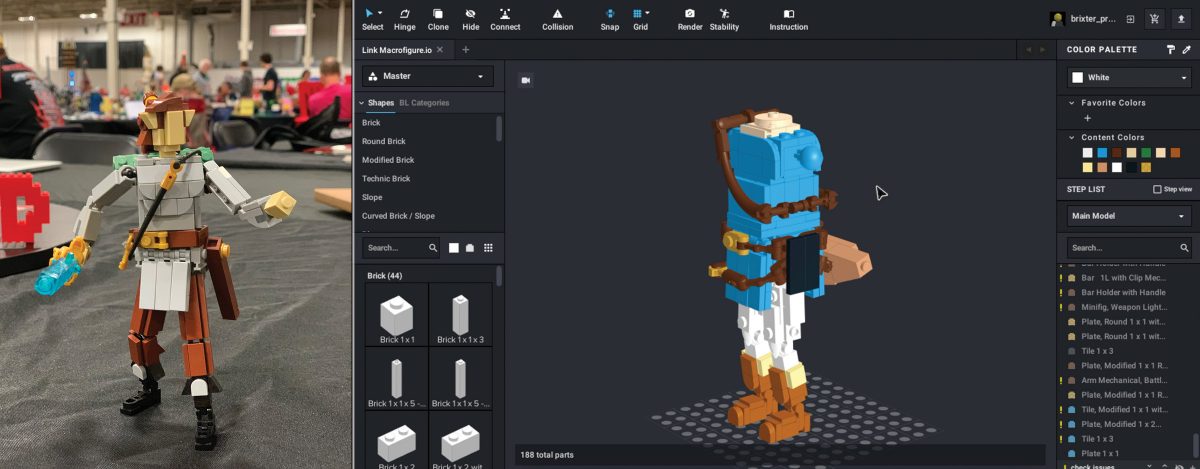Select the Shapes tab

pos(381,103)
